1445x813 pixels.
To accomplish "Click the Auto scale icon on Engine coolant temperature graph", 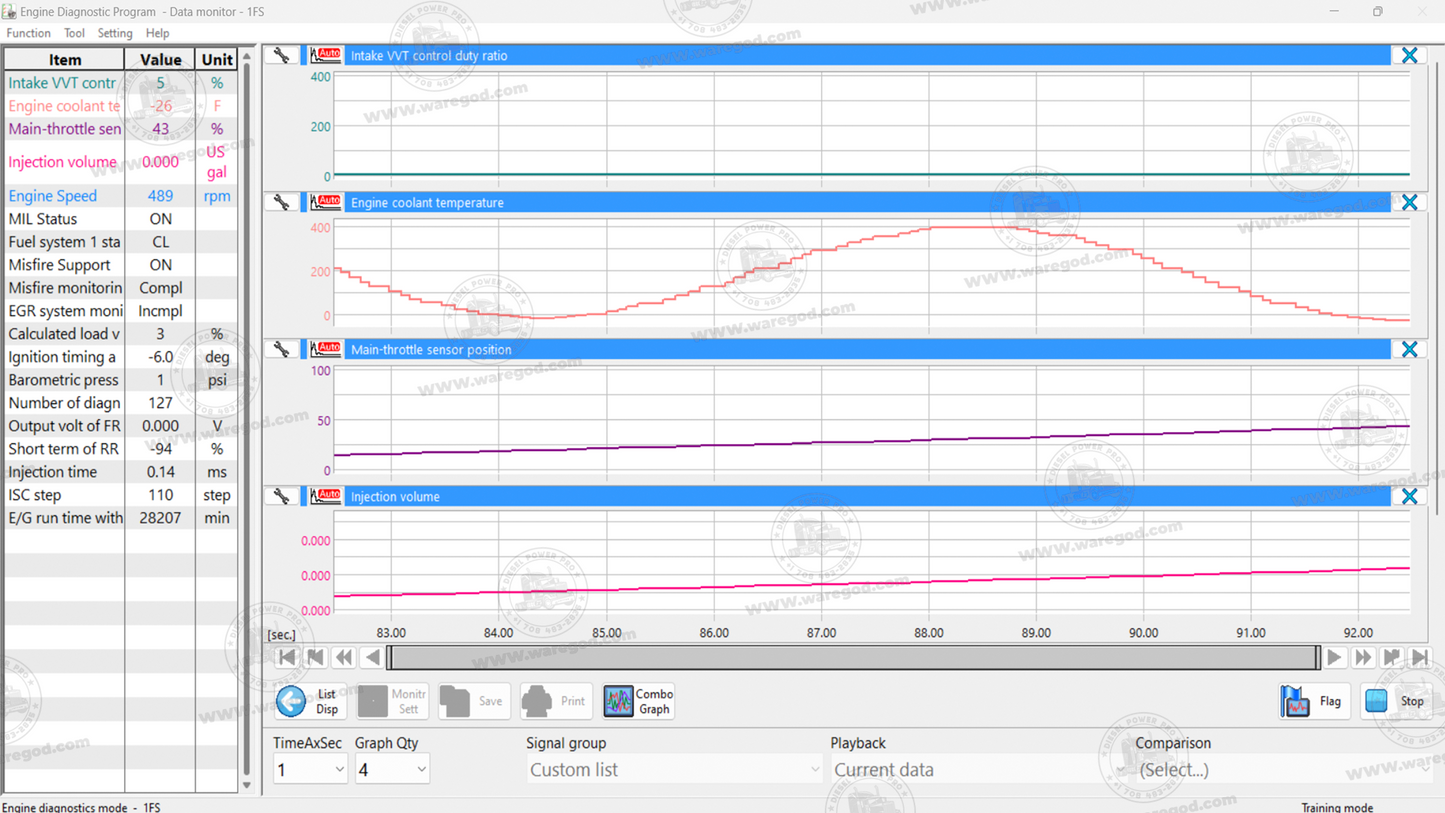I will (325, 201).
